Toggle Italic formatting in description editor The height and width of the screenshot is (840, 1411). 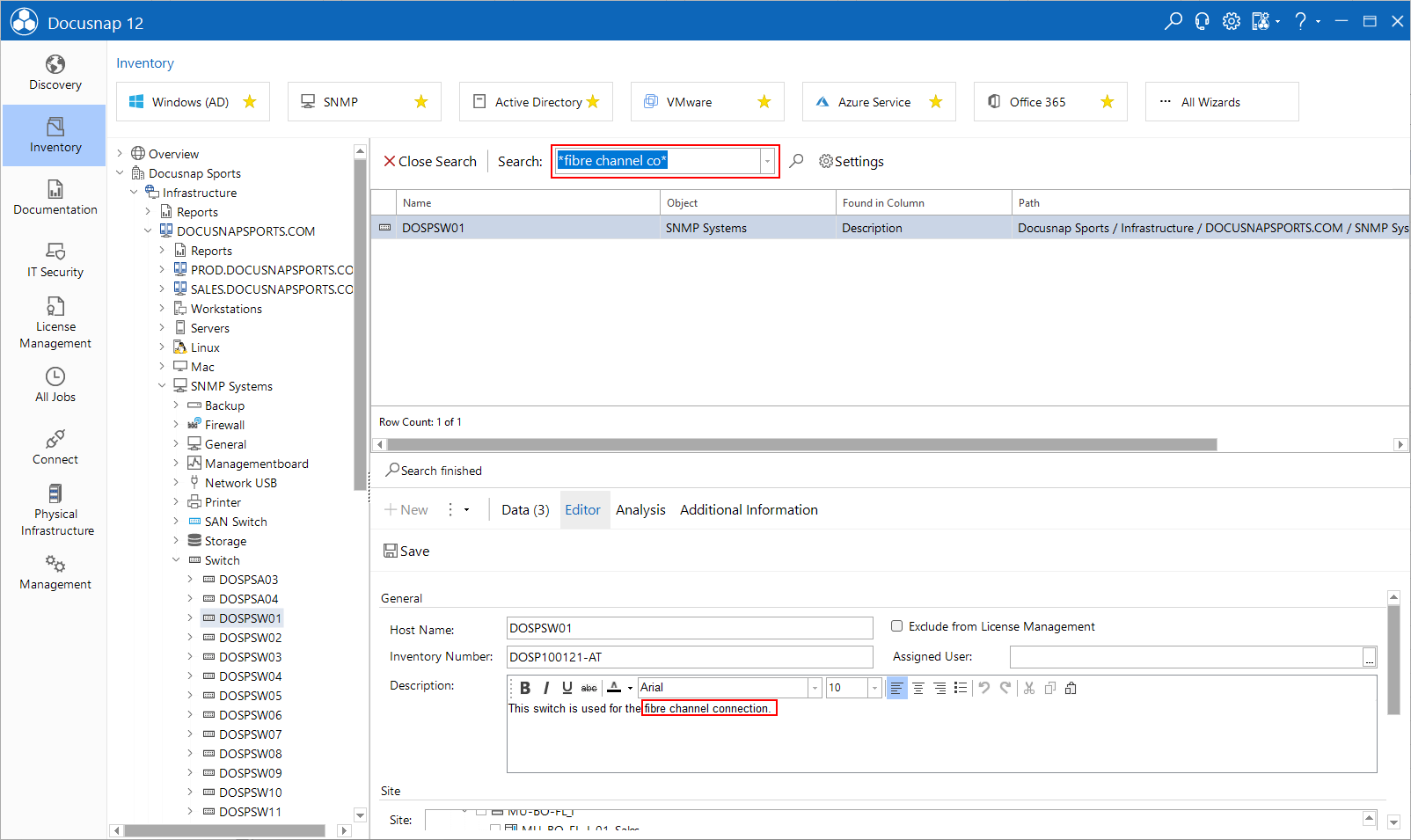[546, 688]
